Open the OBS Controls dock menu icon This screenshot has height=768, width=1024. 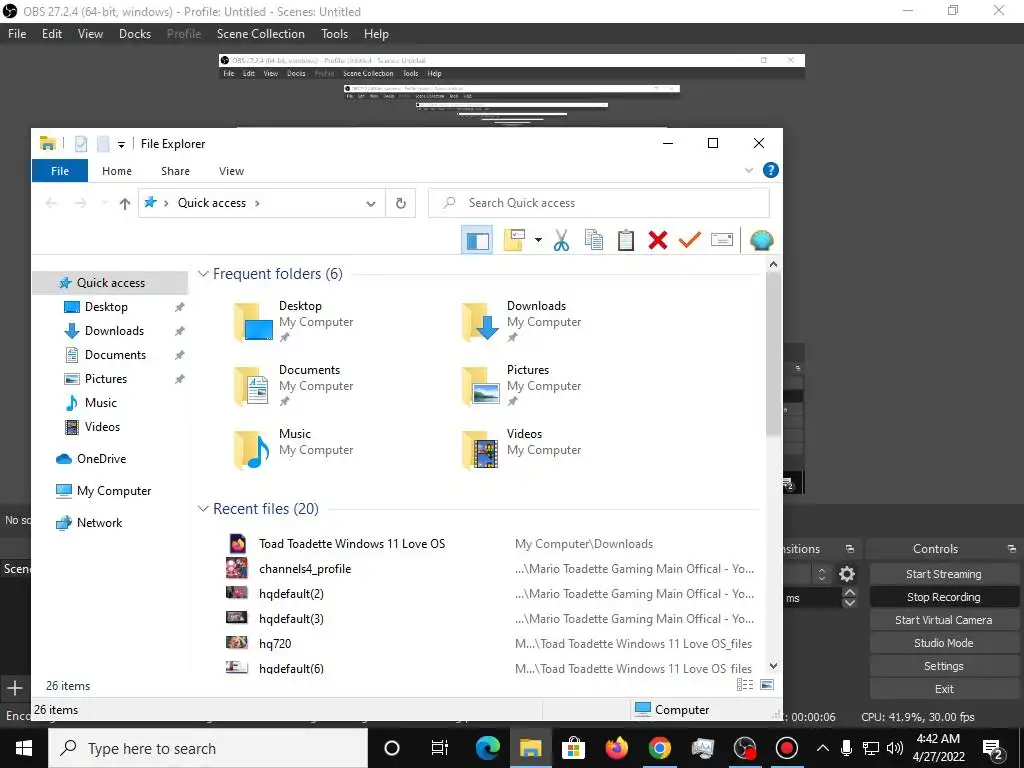pos(1011,549)
